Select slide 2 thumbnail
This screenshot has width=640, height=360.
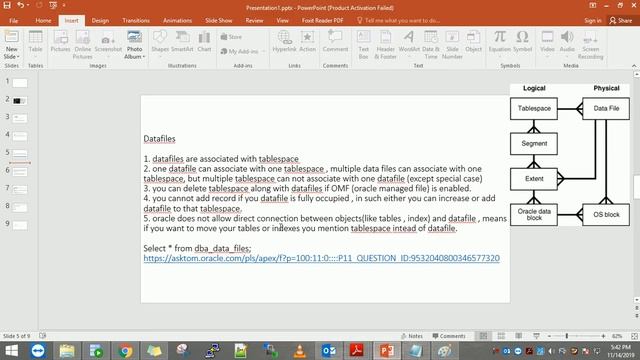[20, 100]
